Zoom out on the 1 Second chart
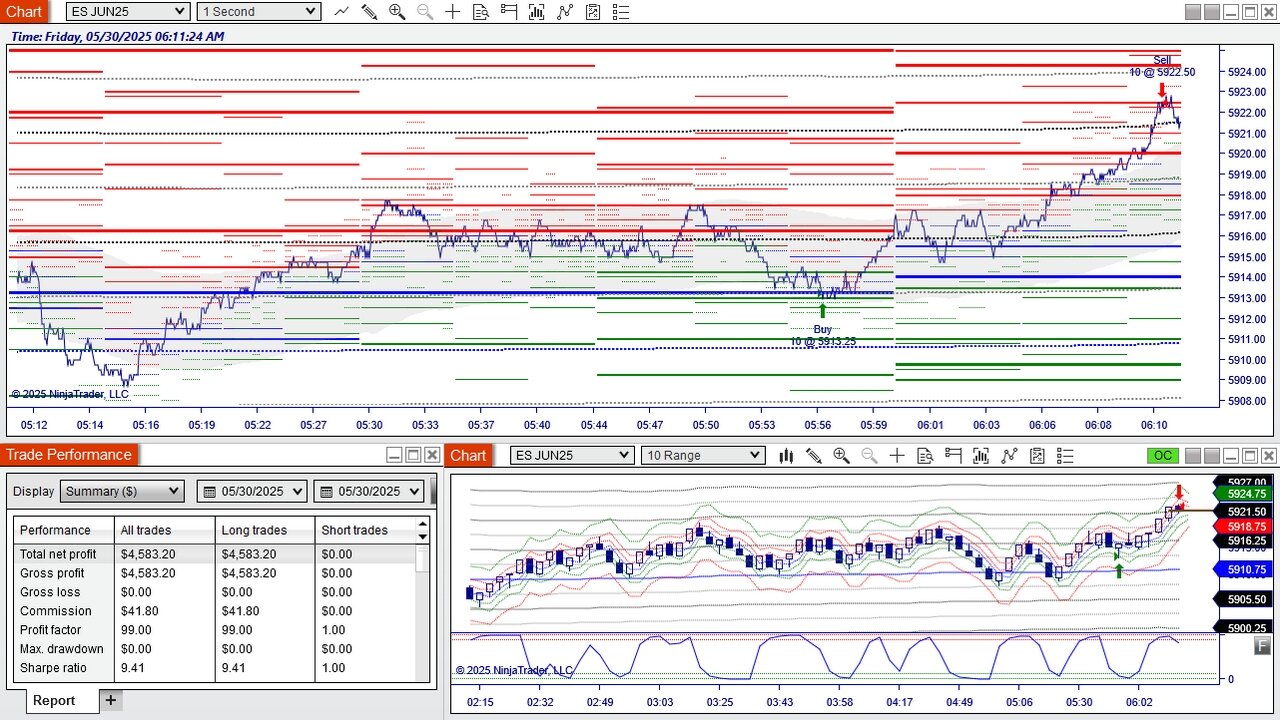 (x=425, y=11)
